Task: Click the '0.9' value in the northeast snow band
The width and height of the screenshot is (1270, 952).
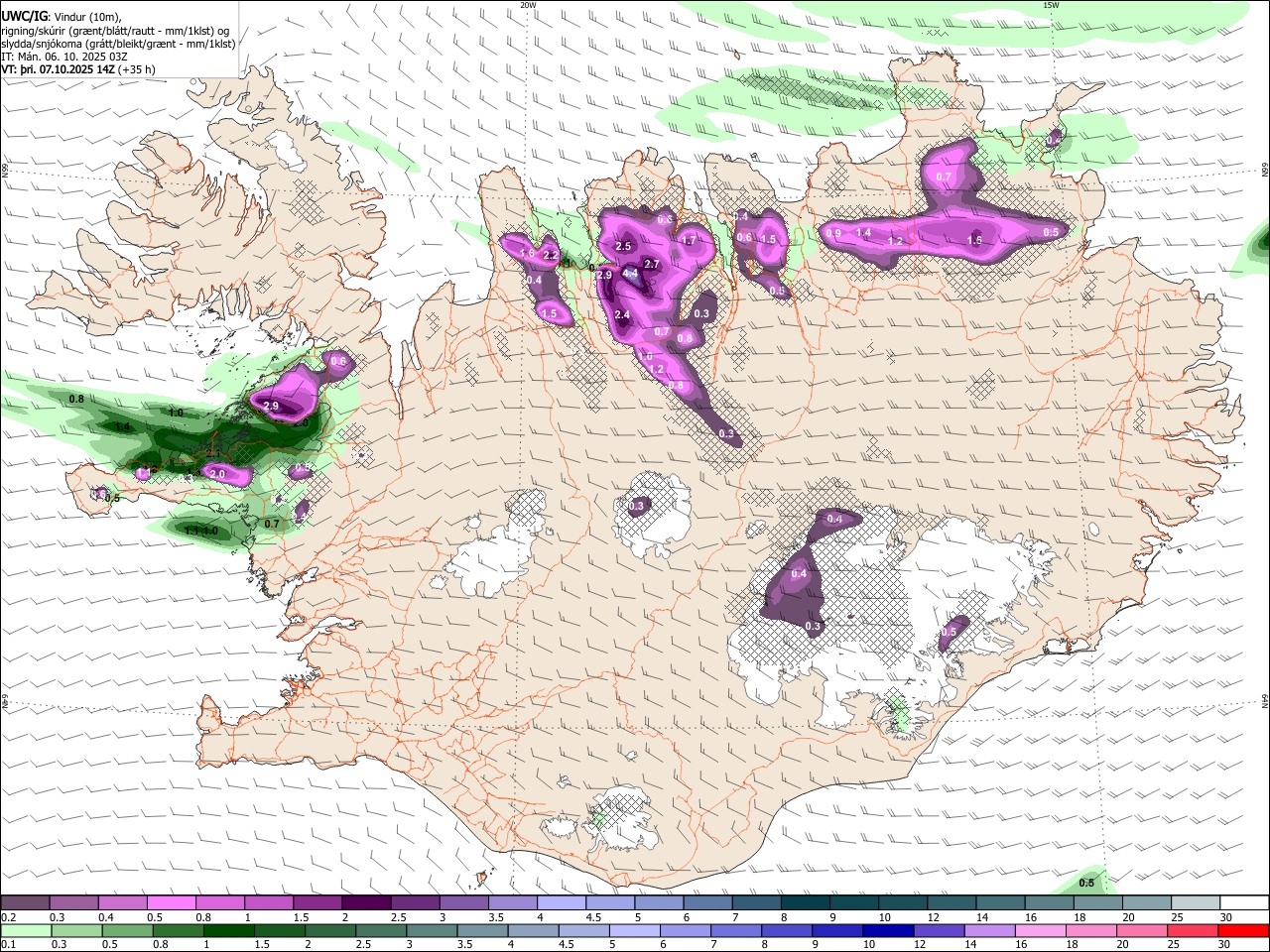Action: [x=833, y=233]
